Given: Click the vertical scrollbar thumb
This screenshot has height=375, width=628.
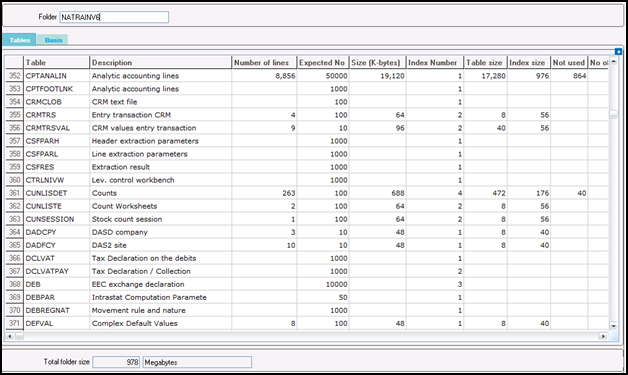Looking at the screenshot, I should click(x=613, y=115).
